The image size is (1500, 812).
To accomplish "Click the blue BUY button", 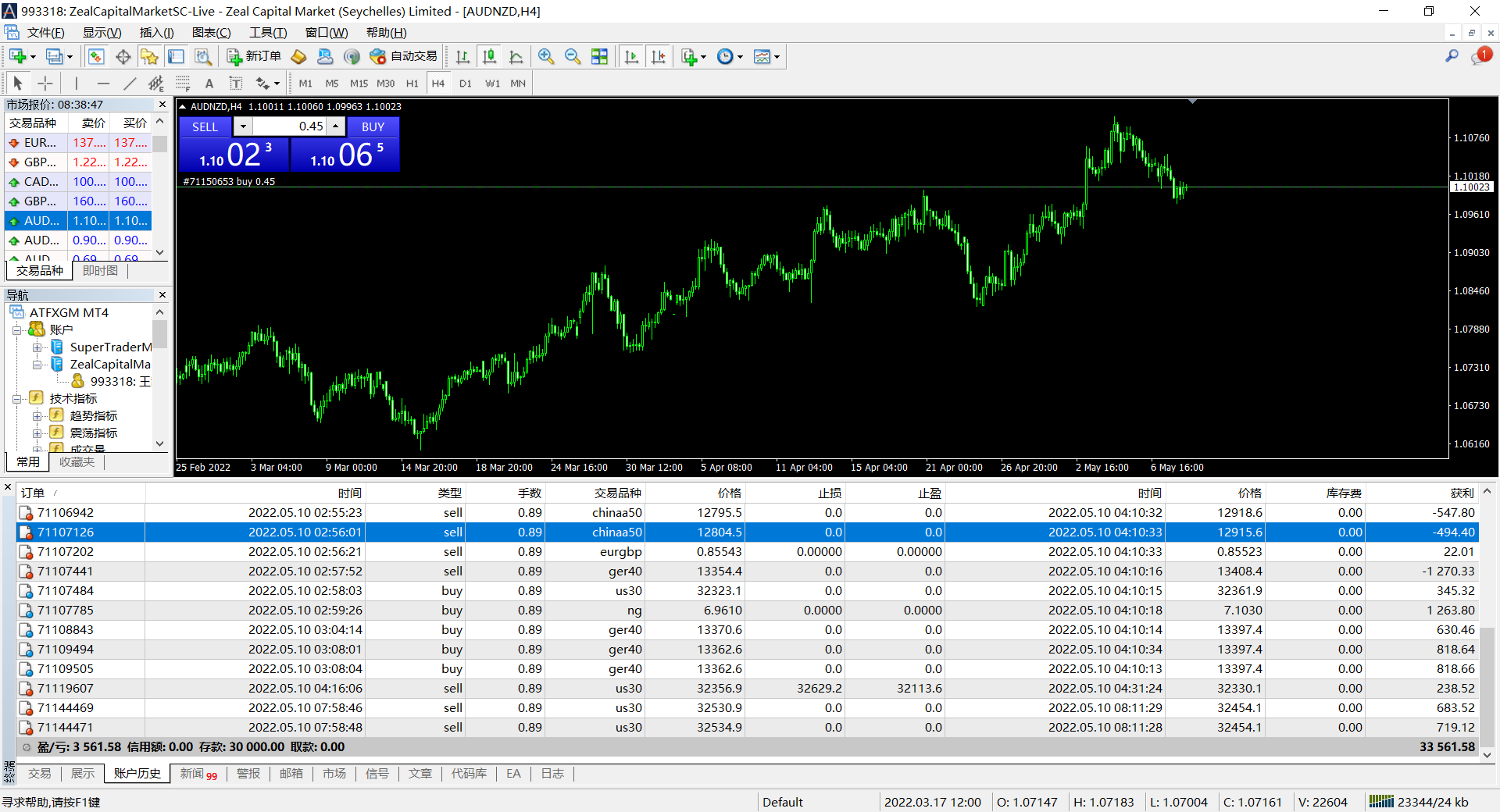I will click(373, 126).
